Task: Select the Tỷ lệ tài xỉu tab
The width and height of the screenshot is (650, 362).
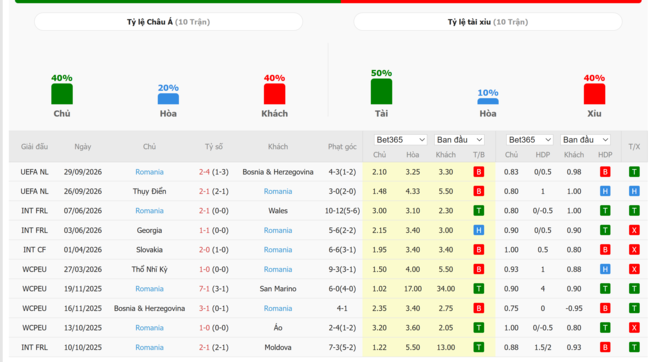Action: (488, 22)
